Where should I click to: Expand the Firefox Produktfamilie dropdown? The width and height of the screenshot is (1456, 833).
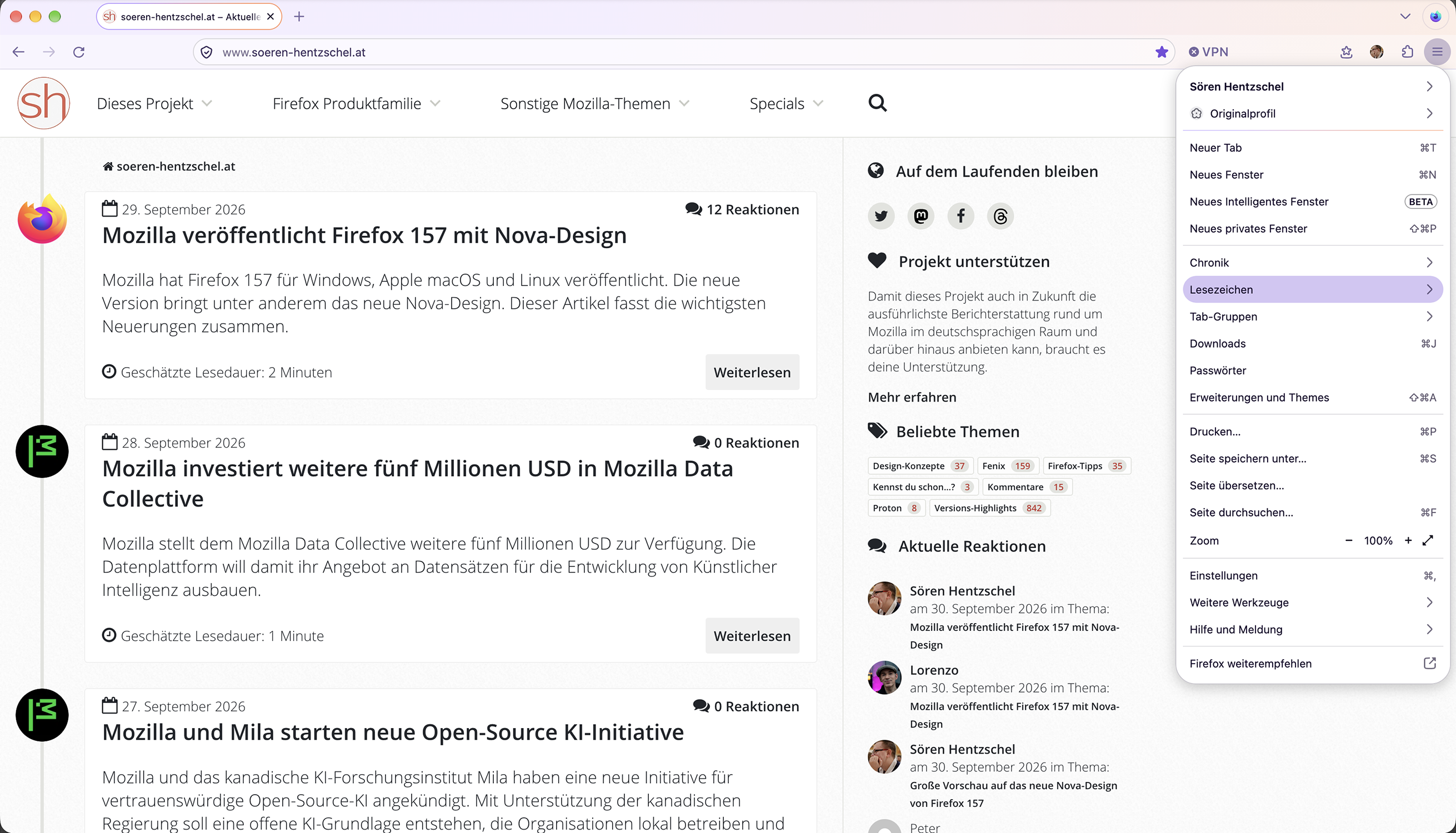357,103
